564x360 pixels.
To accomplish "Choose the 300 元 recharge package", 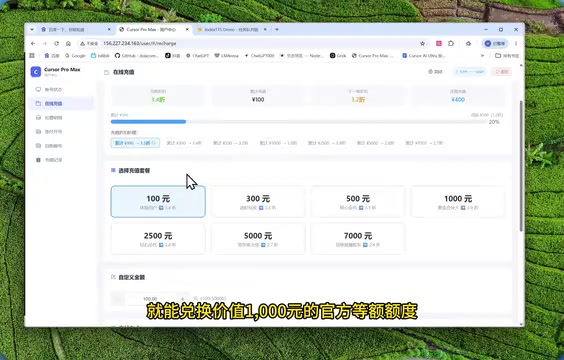I will point(258,201).
